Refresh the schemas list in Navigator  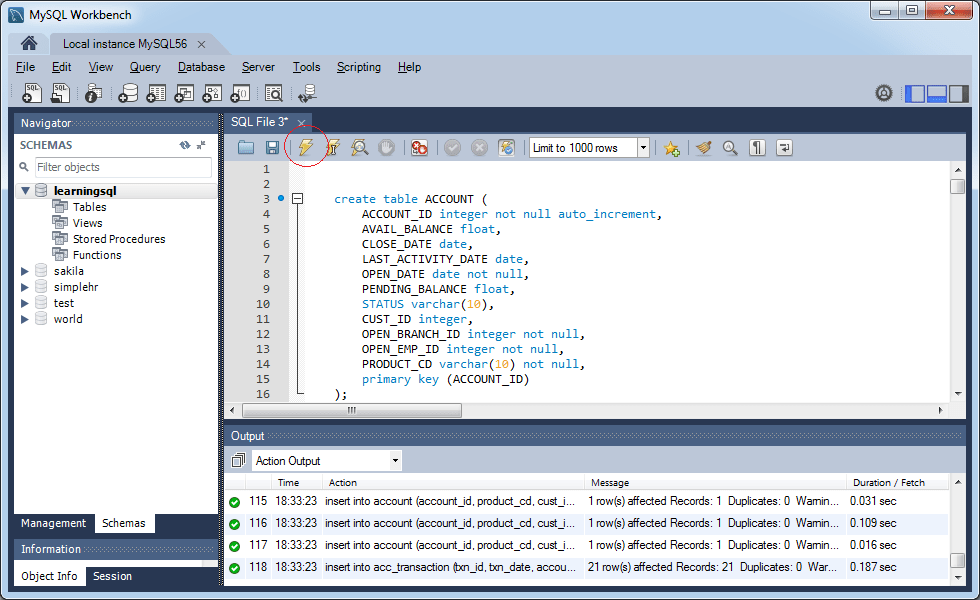[x=185, y=145]
